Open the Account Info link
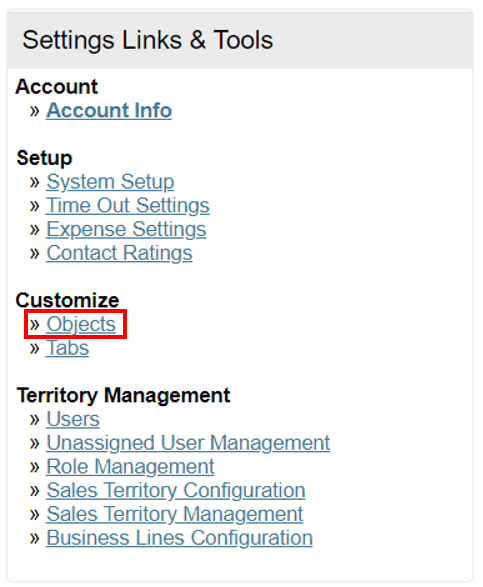The image size is (483, 587). tap(109, 110)
